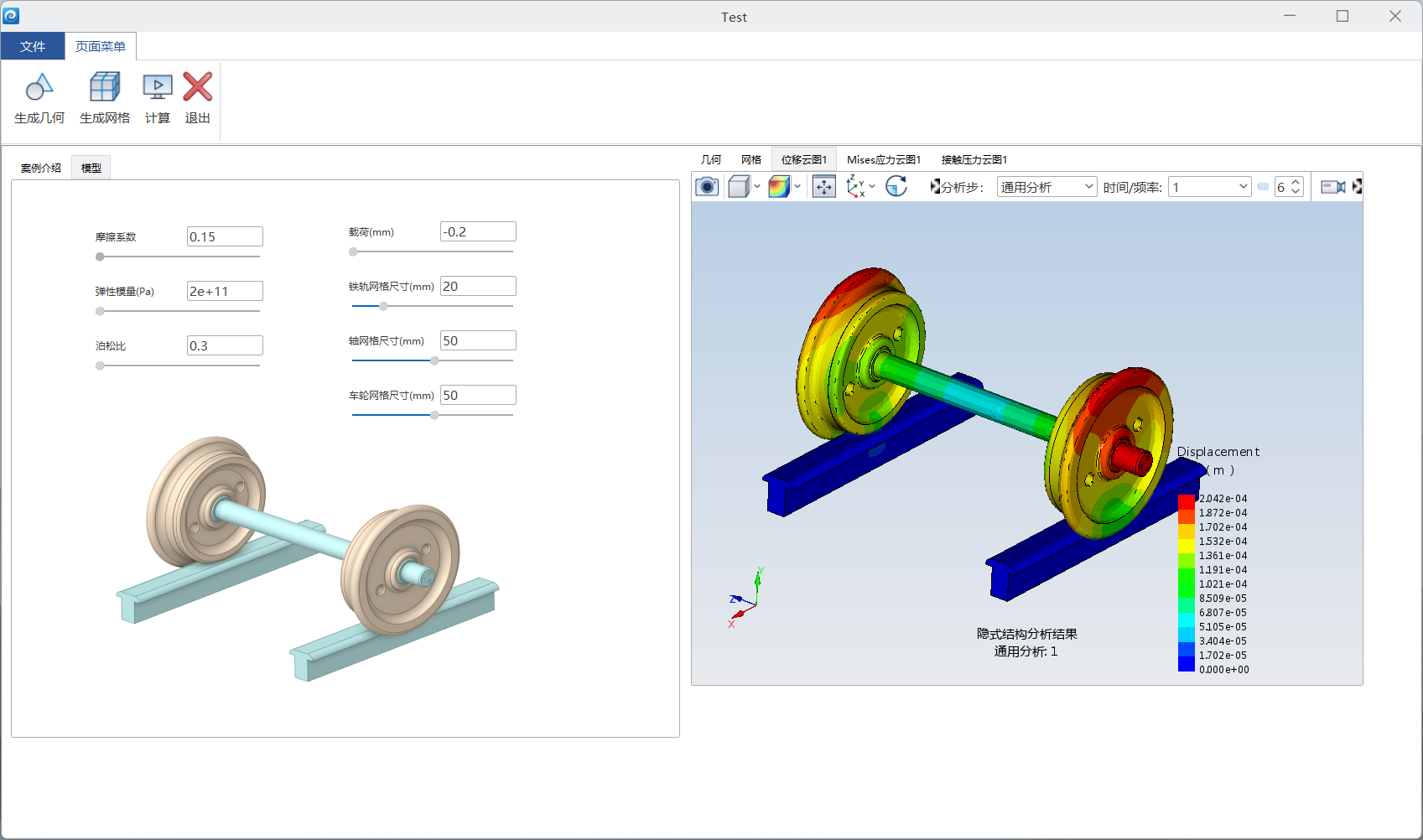Viewport: 1423px width, 840px height.
Task: Open the 文件 menu
Action: pos(33,46)
